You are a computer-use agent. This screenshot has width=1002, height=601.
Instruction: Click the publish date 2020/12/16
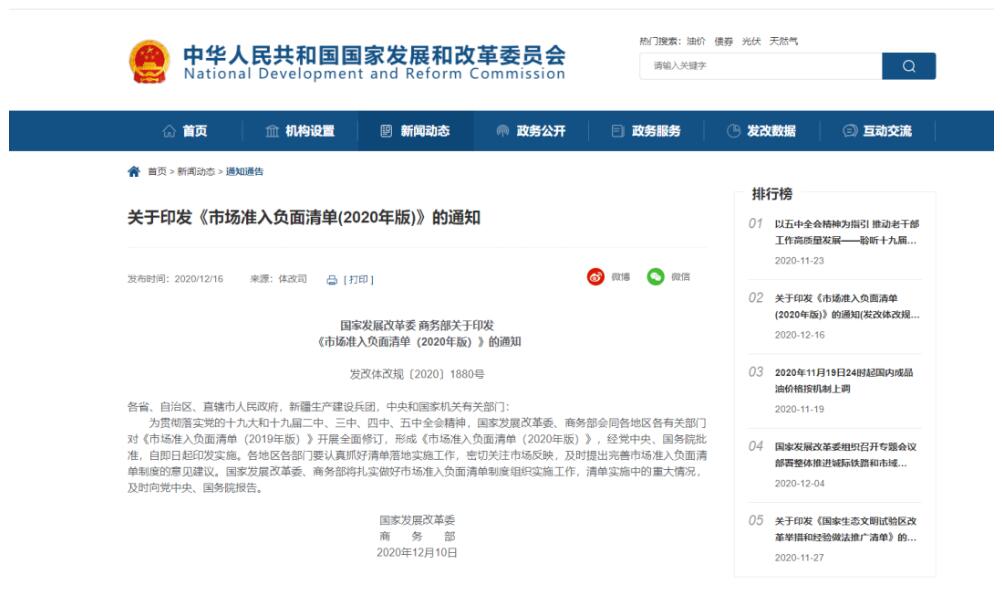pyautogui.click(x=199, y=279)
